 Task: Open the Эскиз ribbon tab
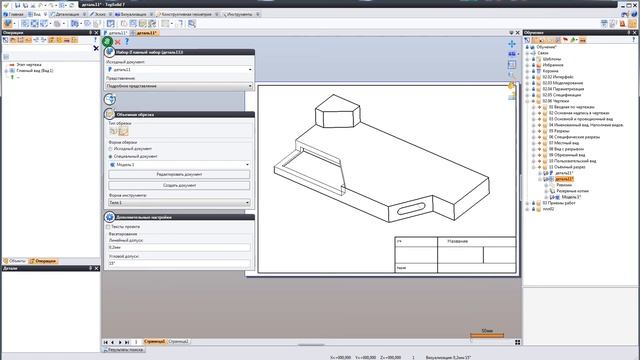[98, 14]
